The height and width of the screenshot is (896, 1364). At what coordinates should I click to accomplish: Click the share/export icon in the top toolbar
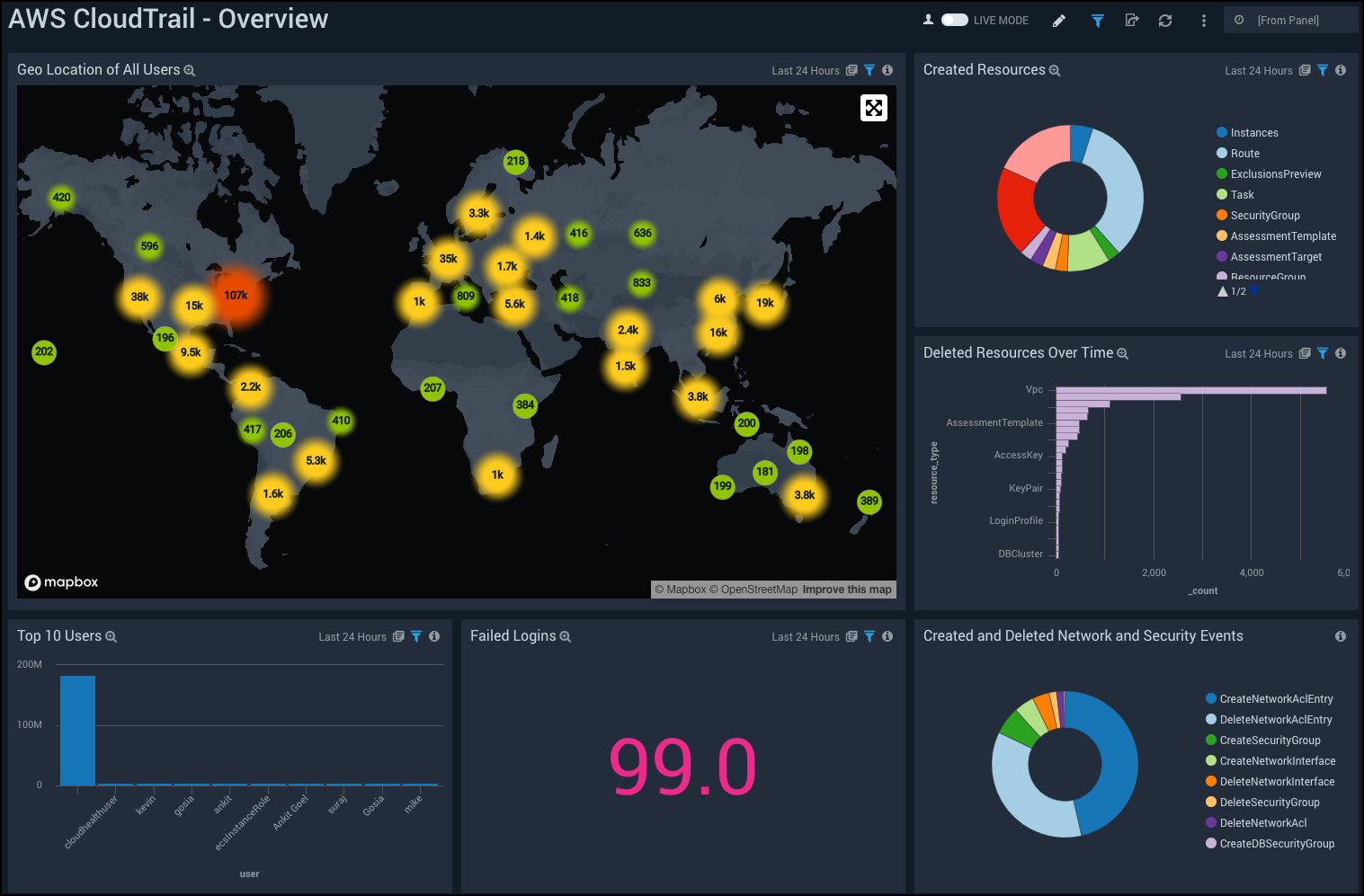(1131, 20)
